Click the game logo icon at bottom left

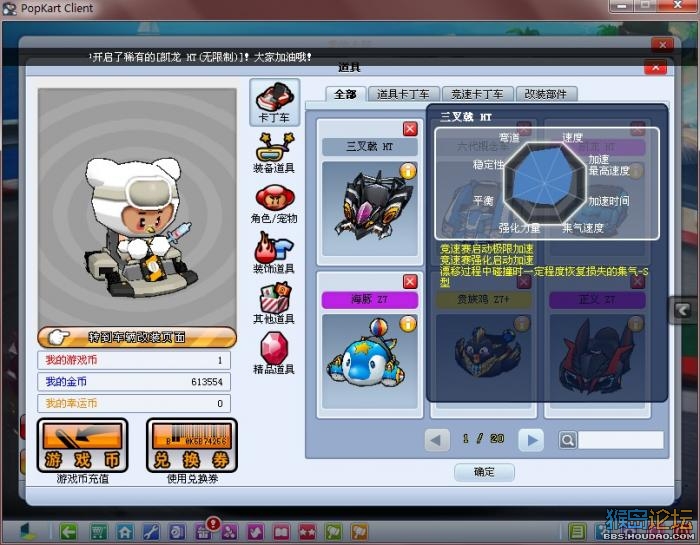28,532
